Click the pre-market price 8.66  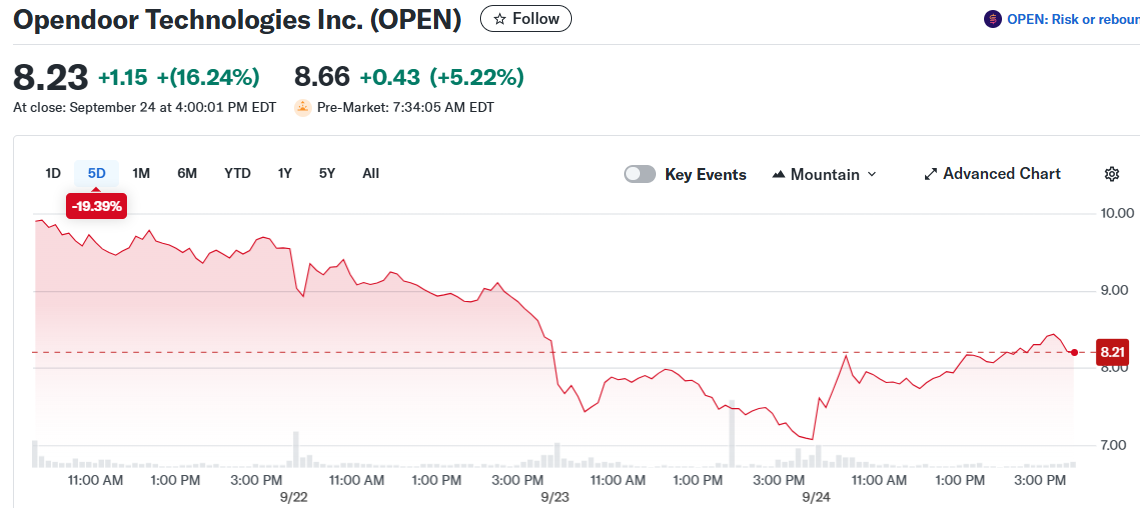(322, 76)
